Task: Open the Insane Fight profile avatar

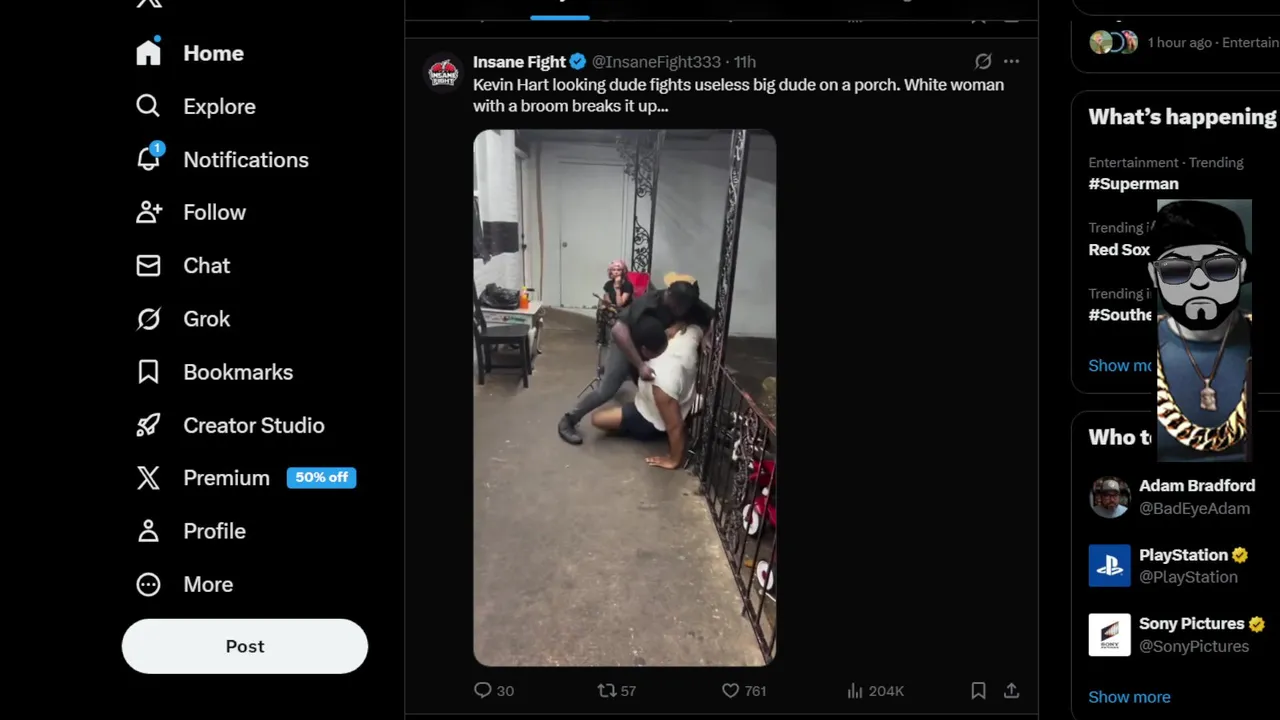Action: [443, 73]
